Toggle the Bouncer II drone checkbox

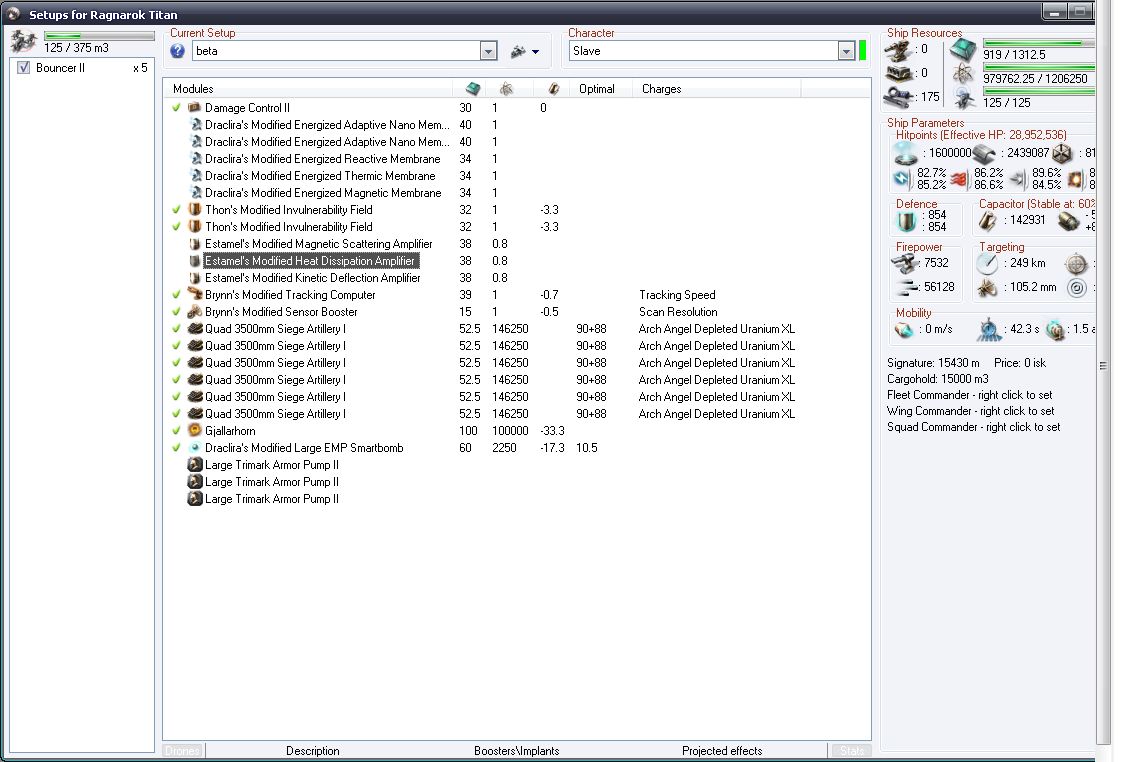click(x=23, y=68)
